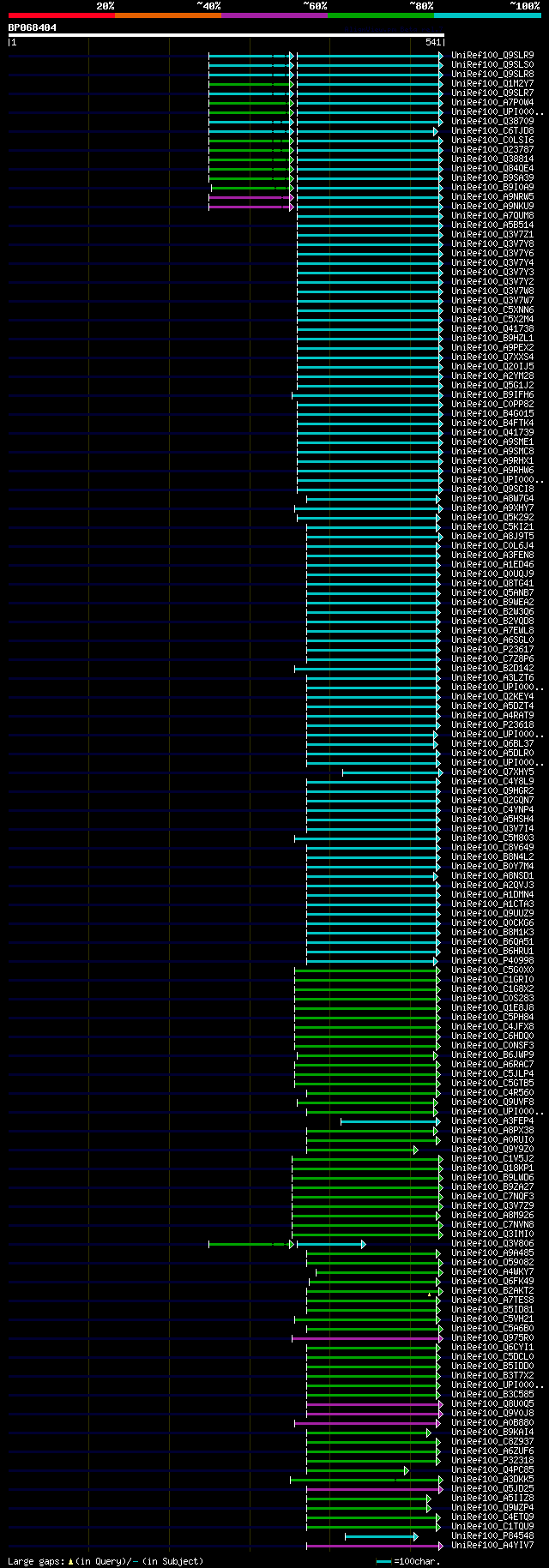Click the green ~80% identity legend segment
549x1568 pixels.
[380, 15]
